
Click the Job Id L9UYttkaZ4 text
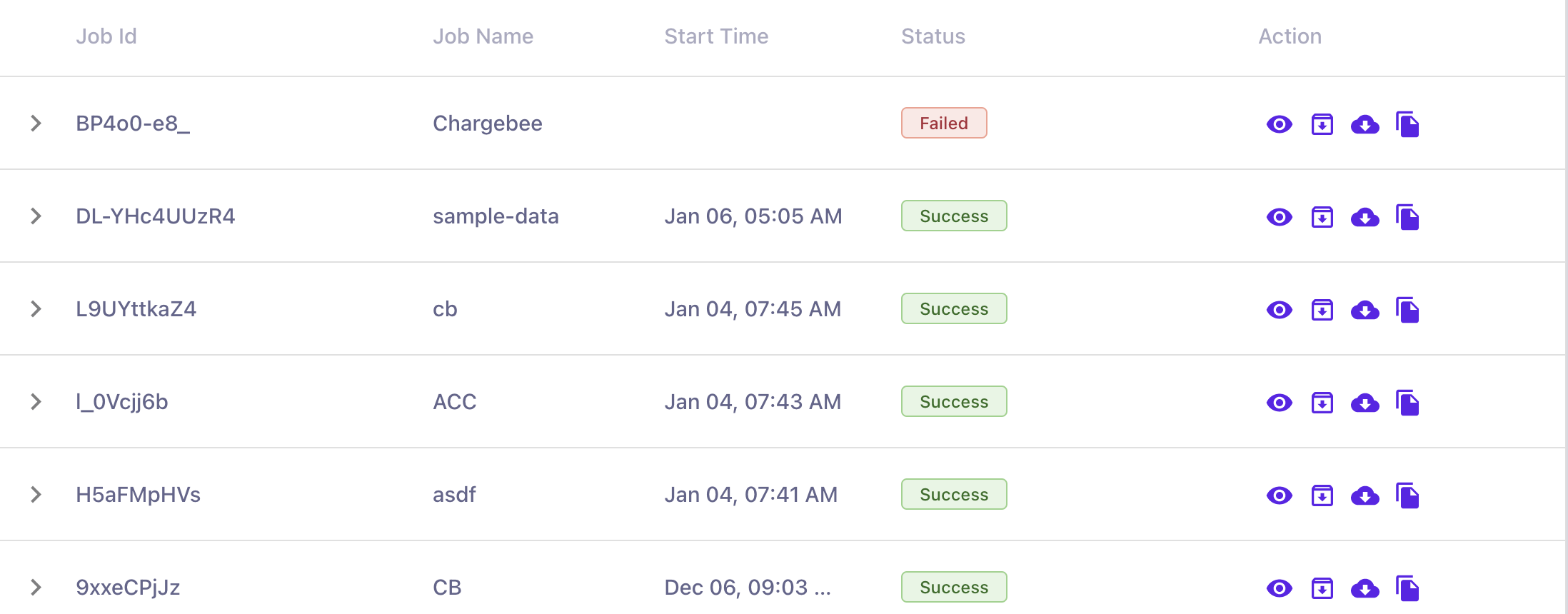[x=136, y=309]
